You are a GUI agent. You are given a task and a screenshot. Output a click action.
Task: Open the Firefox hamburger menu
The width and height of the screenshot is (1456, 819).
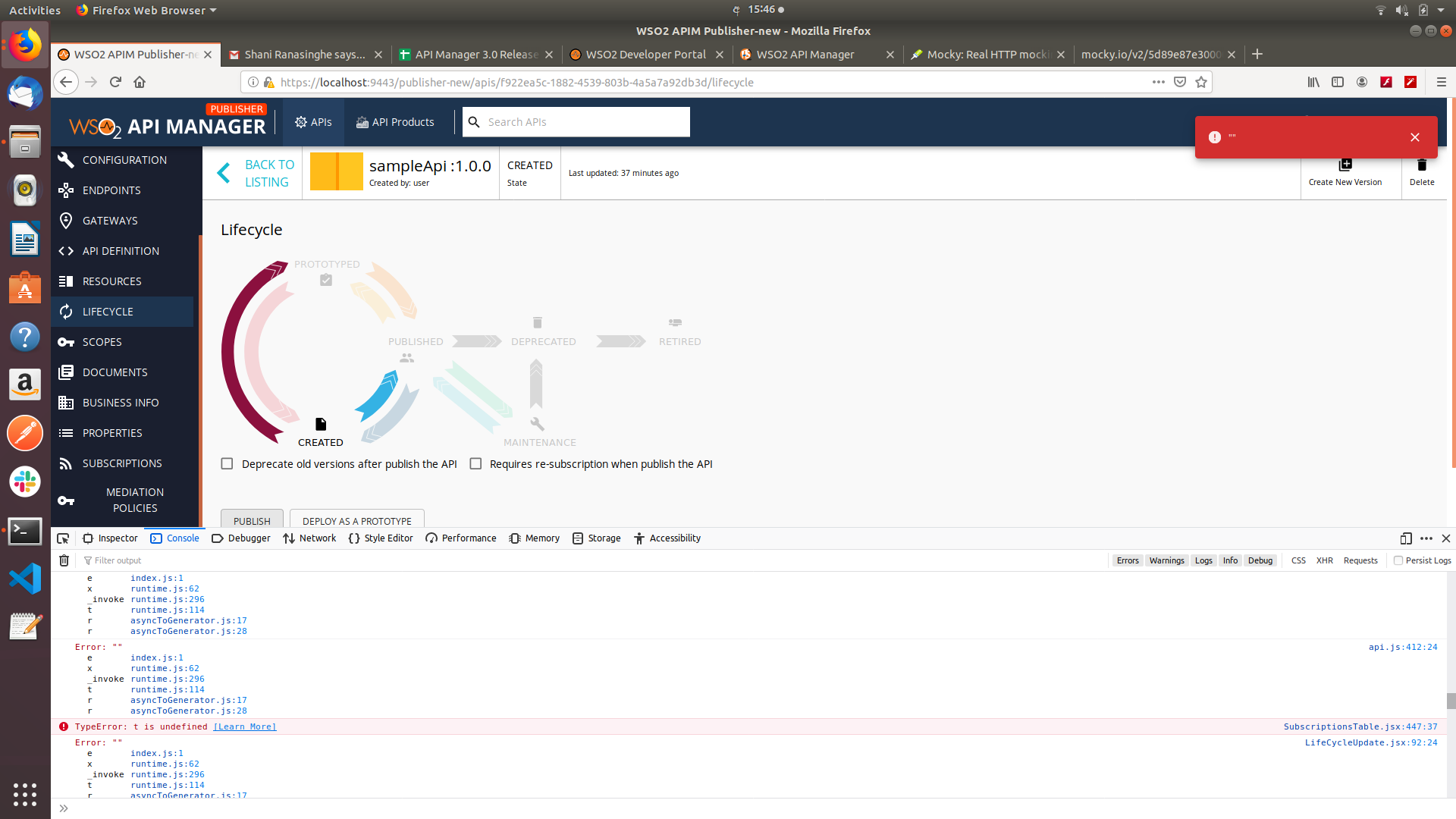[x=1442, y=82]
